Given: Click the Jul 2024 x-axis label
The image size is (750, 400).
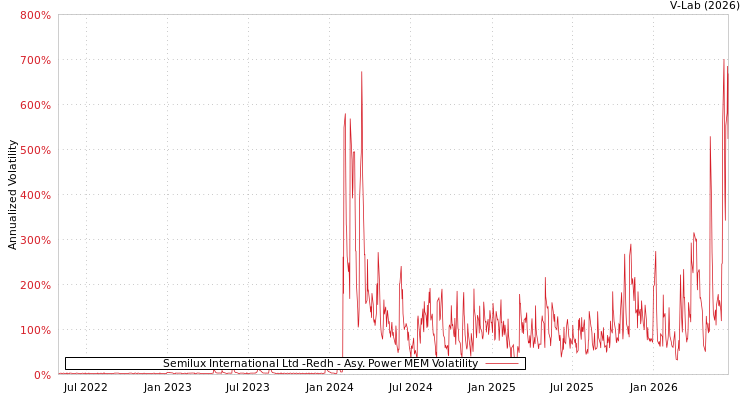Looking at the screenshot, I should coord(410,388).
